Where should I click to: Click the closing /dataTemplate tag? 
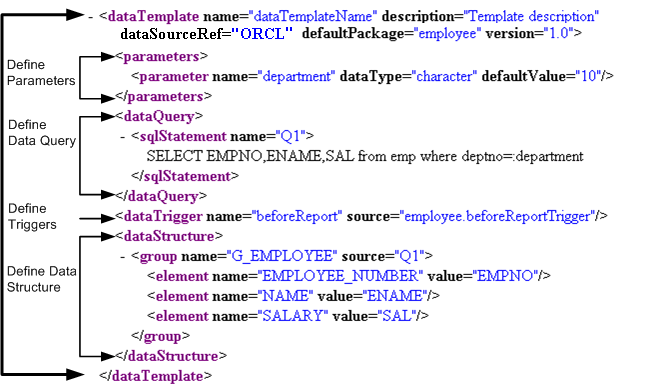(x=156, y=376)
